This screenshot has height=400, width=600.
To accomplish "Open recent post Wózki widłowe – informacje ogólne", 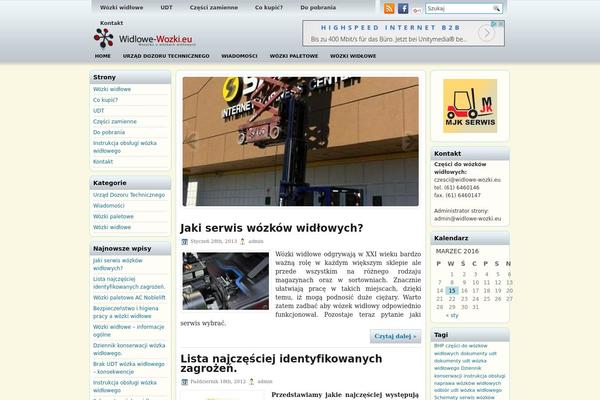I will point(129,331).
